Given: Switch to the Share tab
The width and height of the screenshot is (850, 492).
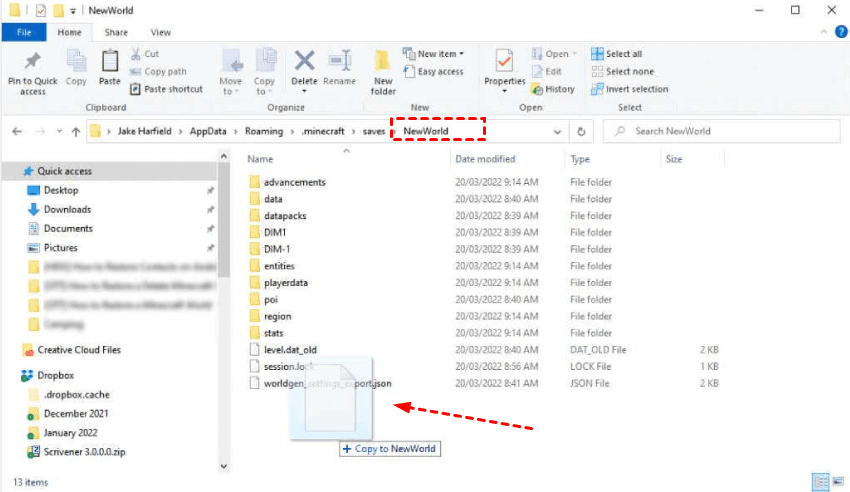Looking at the screenshot, I should coord(116,33).
